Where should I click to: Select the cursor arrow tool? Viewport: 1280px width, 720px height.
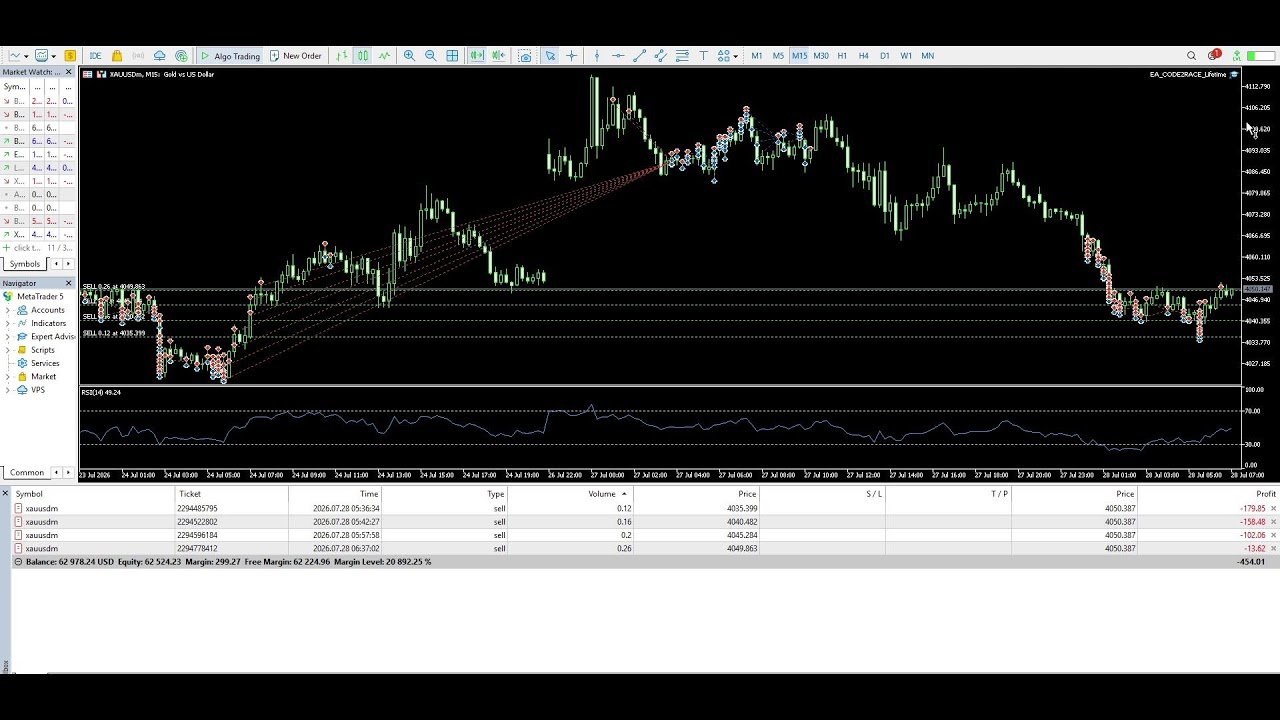[550, 56]
